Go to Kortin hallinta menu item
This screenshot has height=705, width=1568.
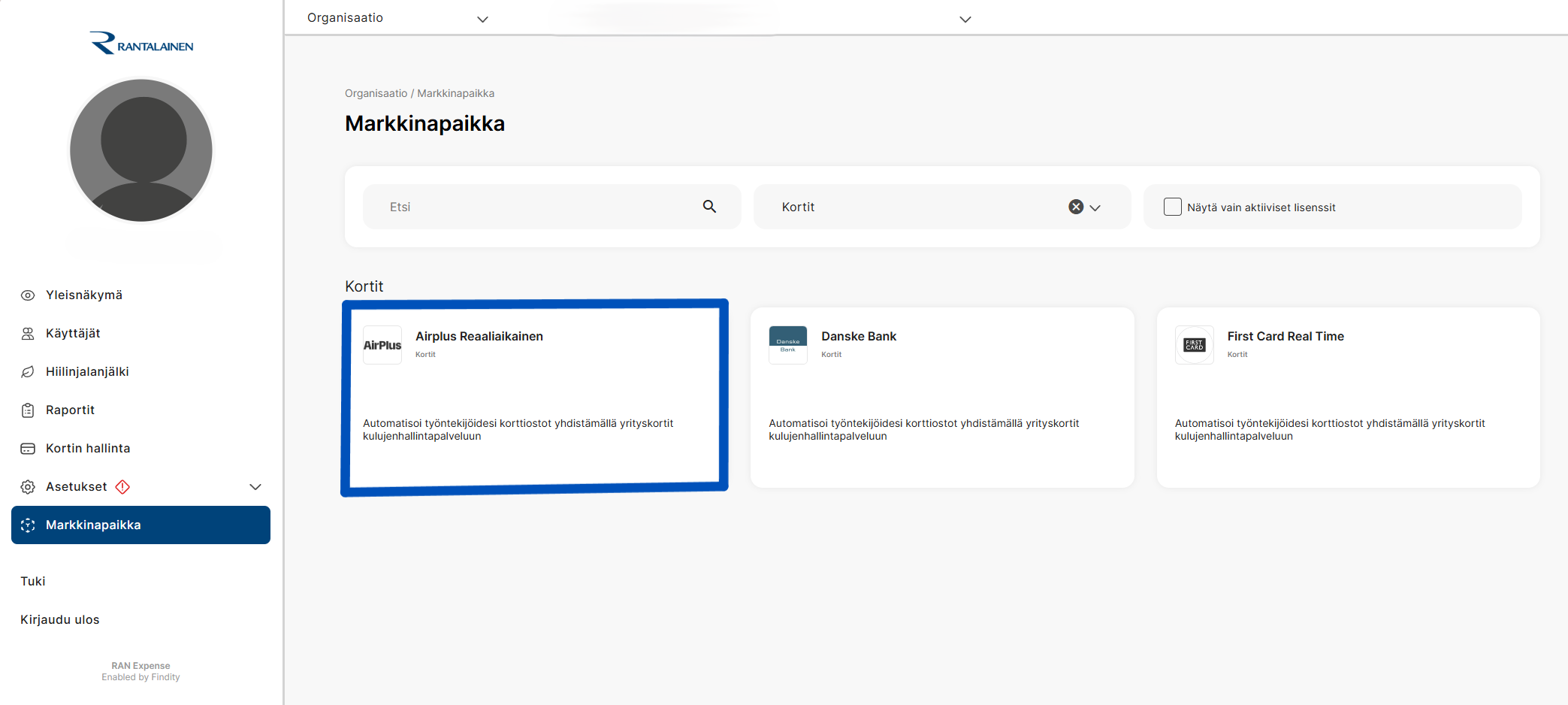(x=140, y=449)
